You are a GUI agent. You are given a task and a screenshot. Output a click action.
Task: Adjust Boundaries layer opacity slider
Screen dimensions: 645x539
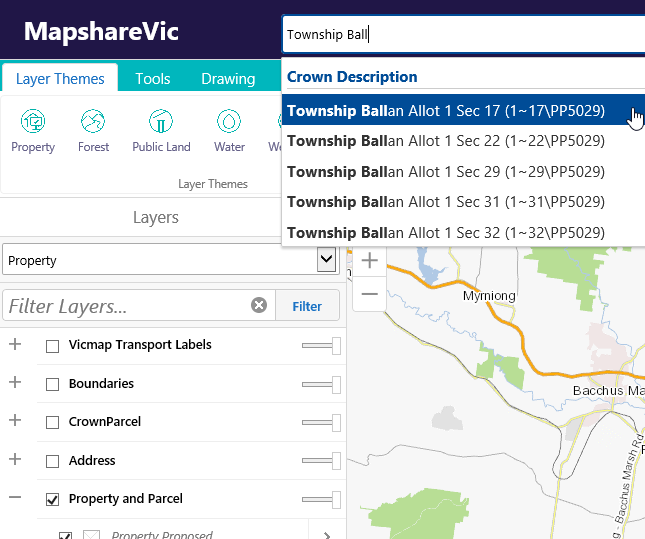[321, 384]
